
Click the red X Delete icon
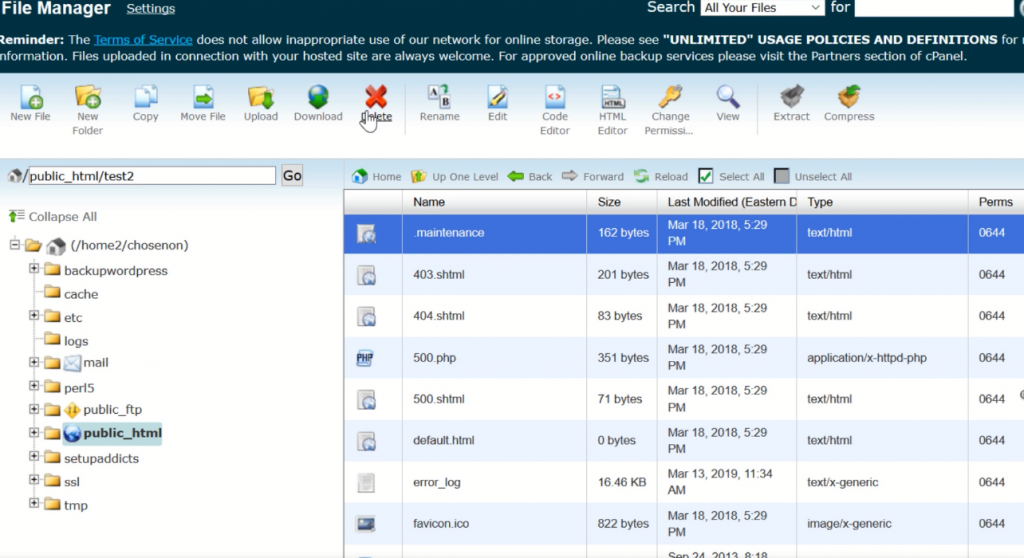[376, 97]
